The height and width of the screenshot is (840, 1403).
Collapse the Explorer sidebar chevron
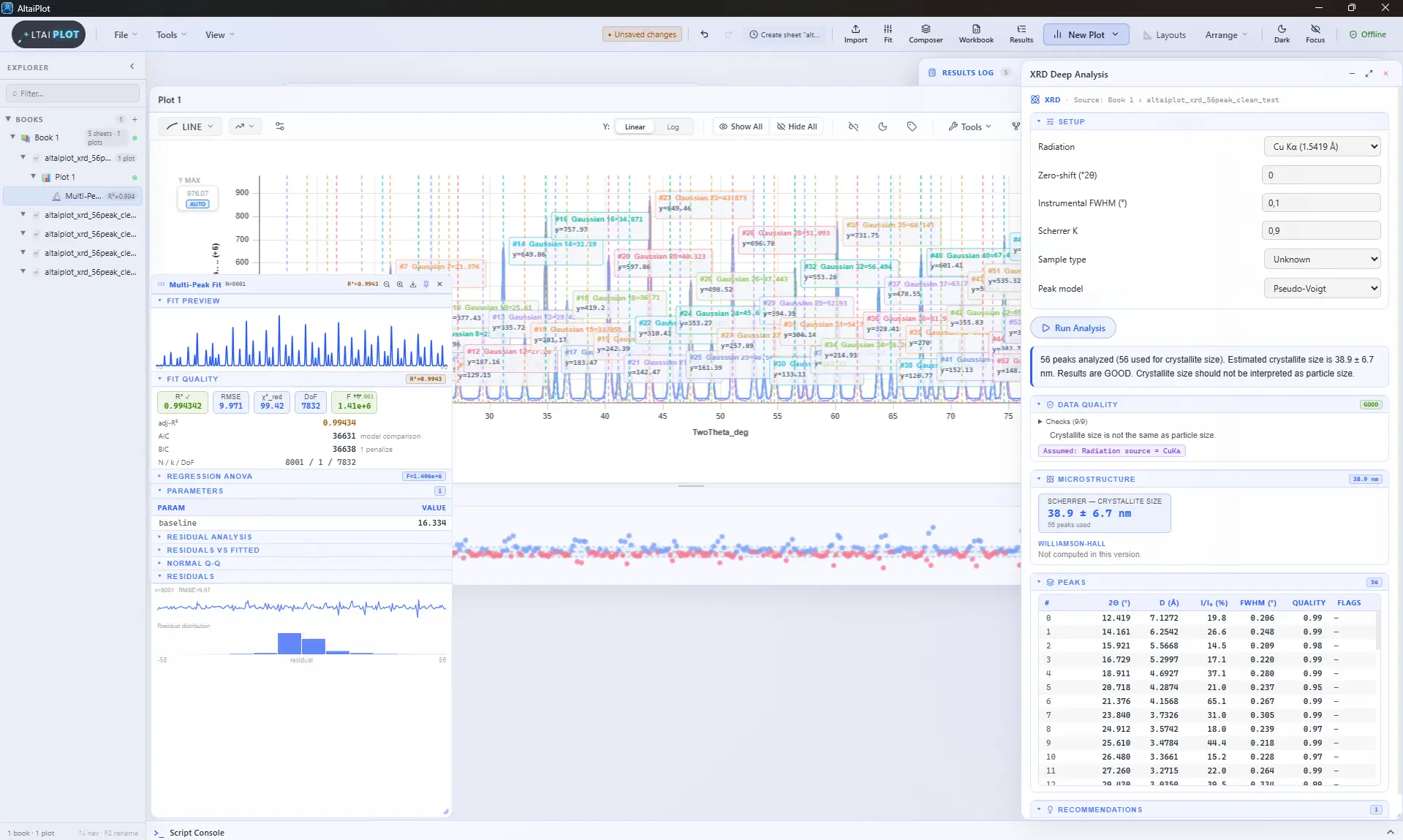[132, 67]
